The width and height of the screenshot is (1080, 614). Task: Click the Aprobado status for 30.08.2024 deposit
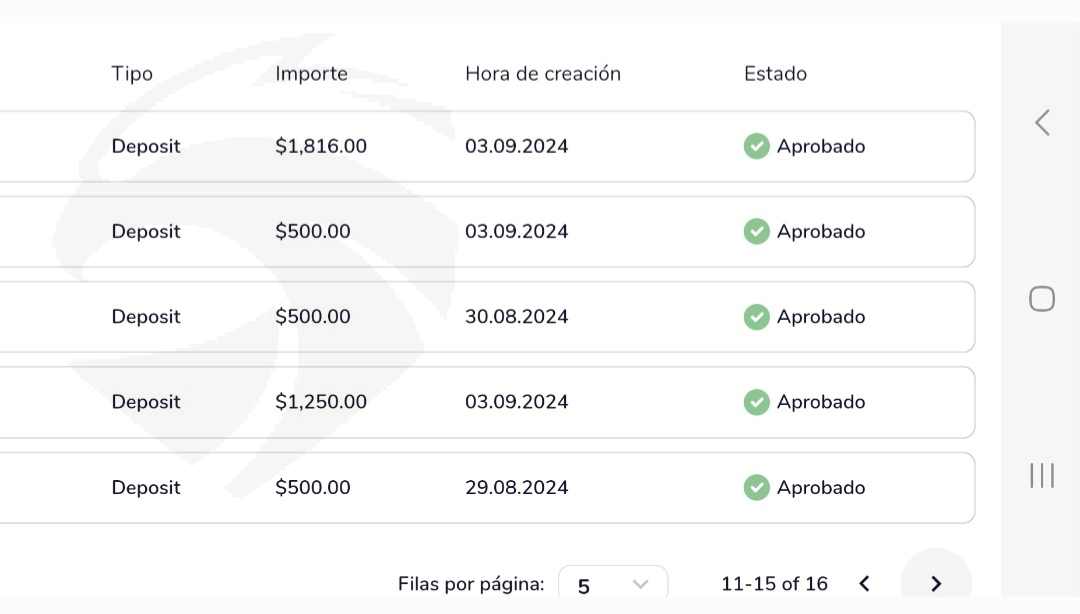[x=820, y=317]
